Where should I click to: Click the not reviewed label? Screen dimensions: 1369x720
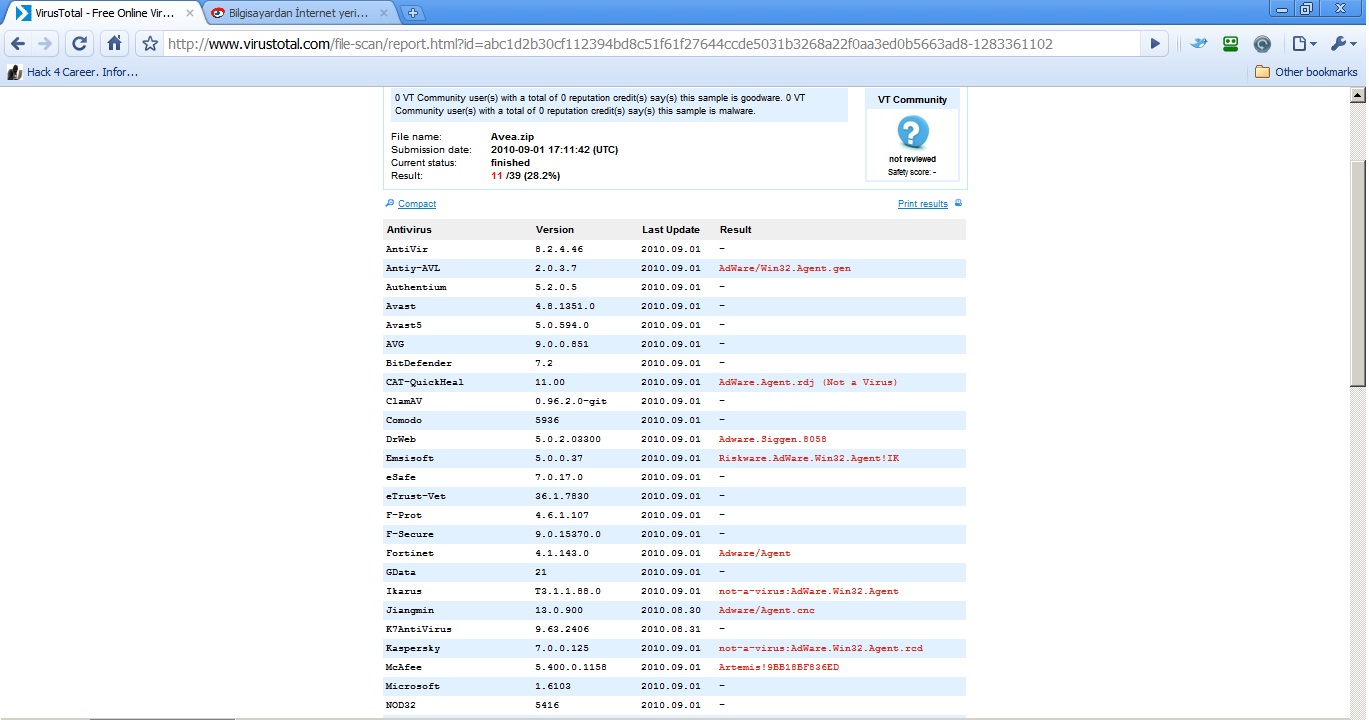[913, 159]
